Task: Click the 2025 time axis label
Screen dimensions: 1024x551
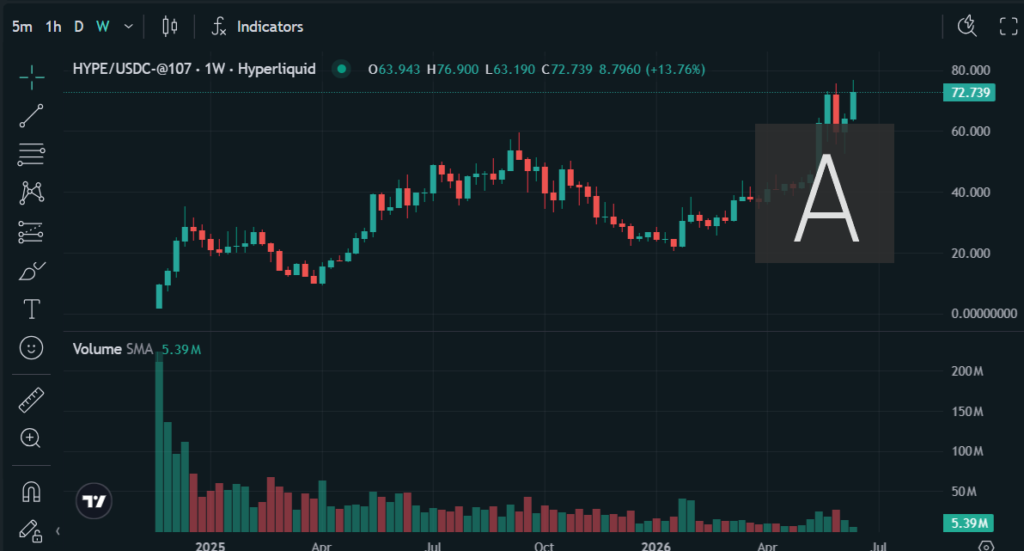Action: 210,546
